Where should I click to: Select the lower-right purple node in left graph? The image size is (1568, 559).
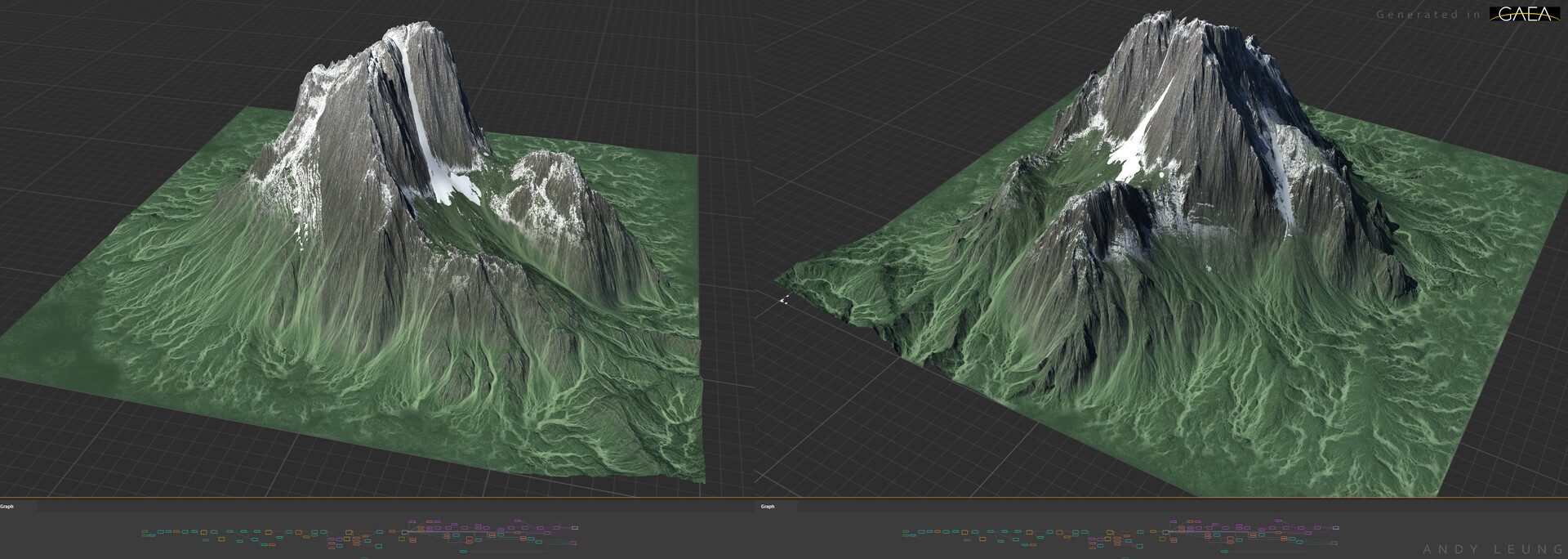coord(572,541)
